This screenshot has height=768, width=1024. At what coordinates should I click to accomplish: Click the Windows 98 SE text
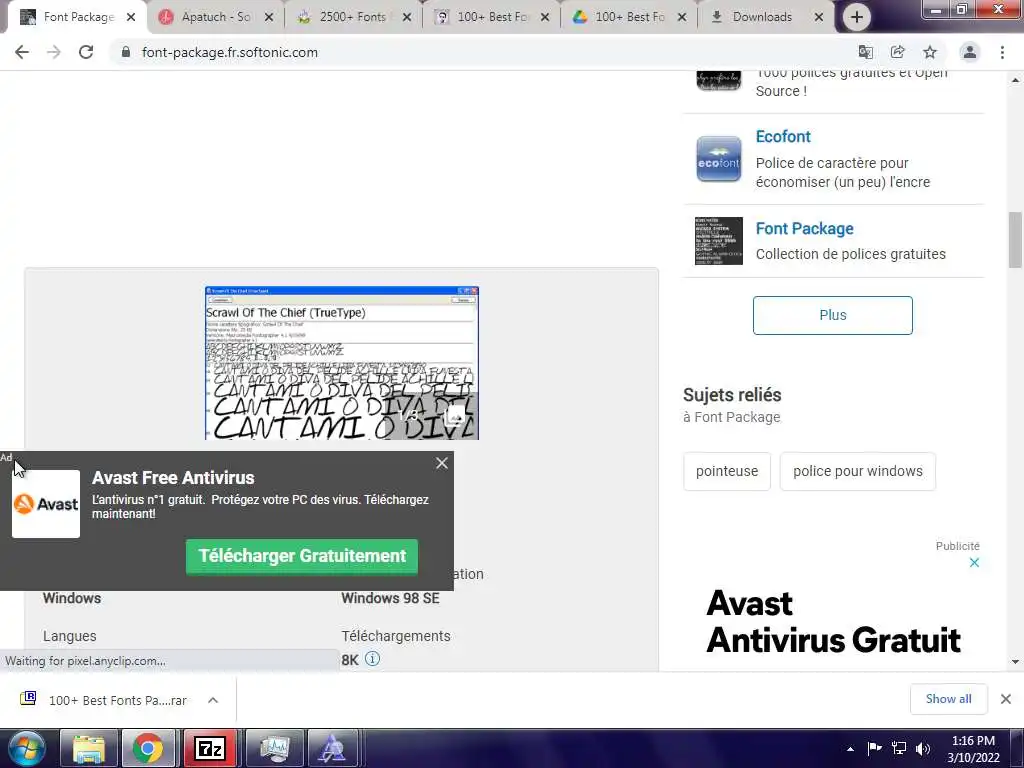coord(391,598)
